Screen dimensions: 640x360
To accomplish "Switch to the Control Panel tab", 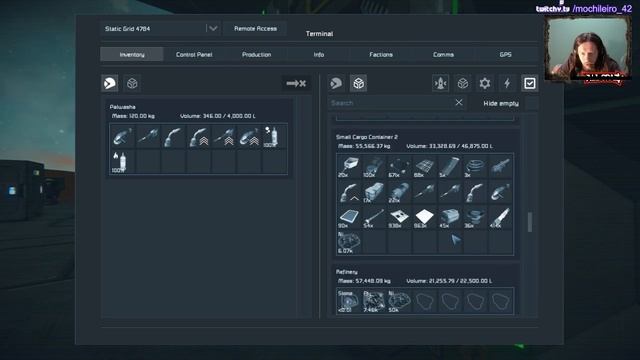I will [x=194, y=54].
